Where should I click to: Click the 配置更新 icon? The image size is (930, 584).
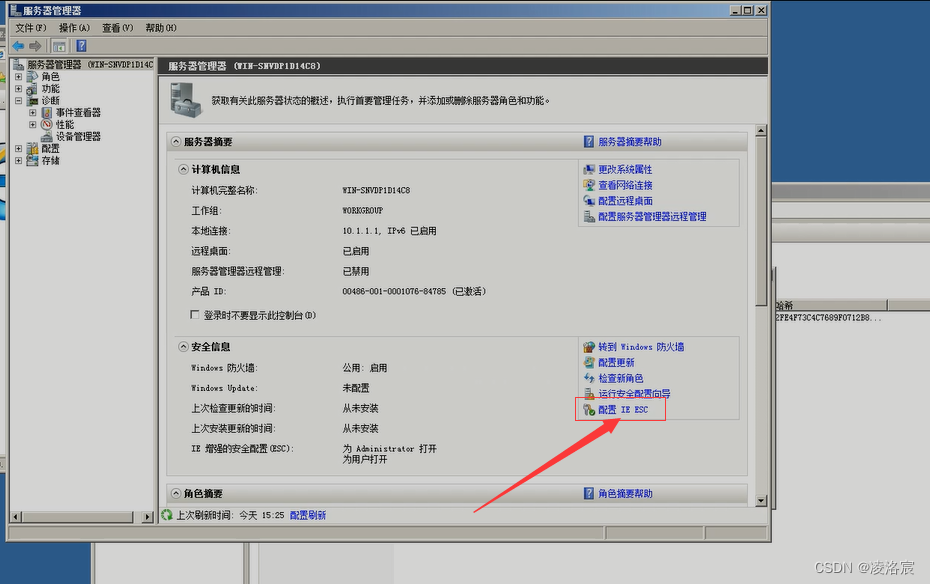pos(589,362)
